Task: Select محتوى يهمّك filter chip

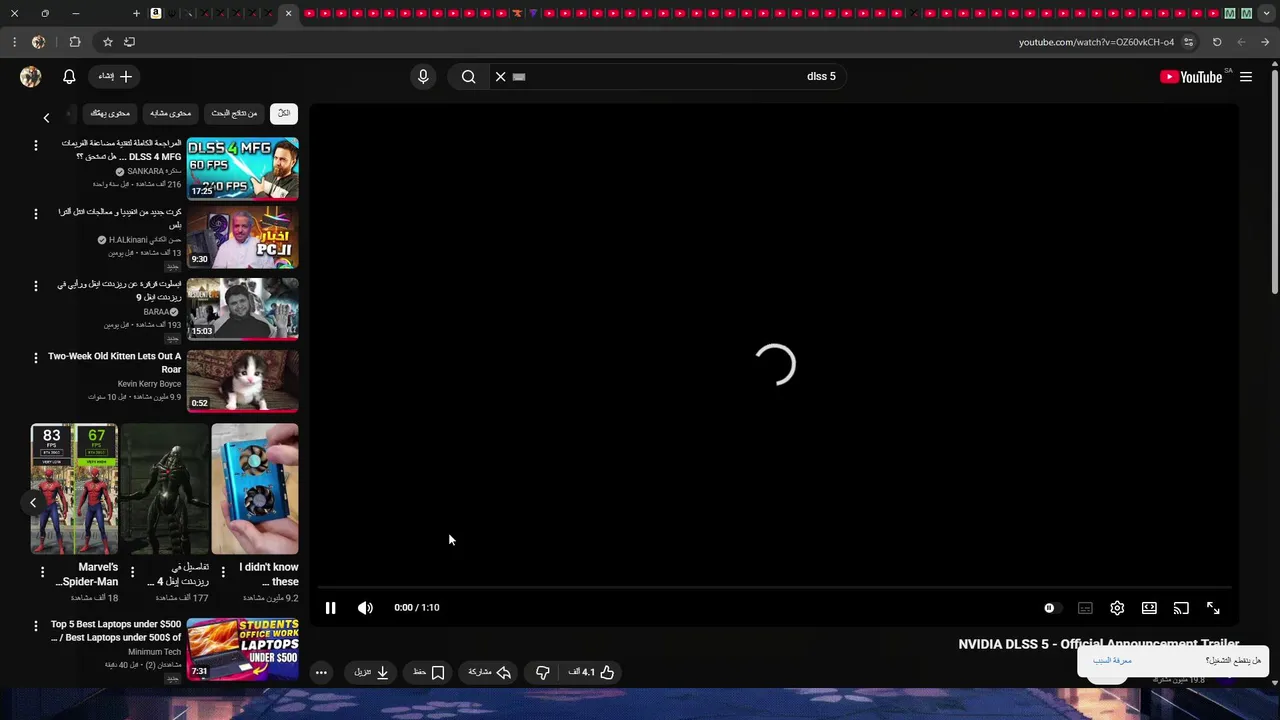Action: click(110, 114)
